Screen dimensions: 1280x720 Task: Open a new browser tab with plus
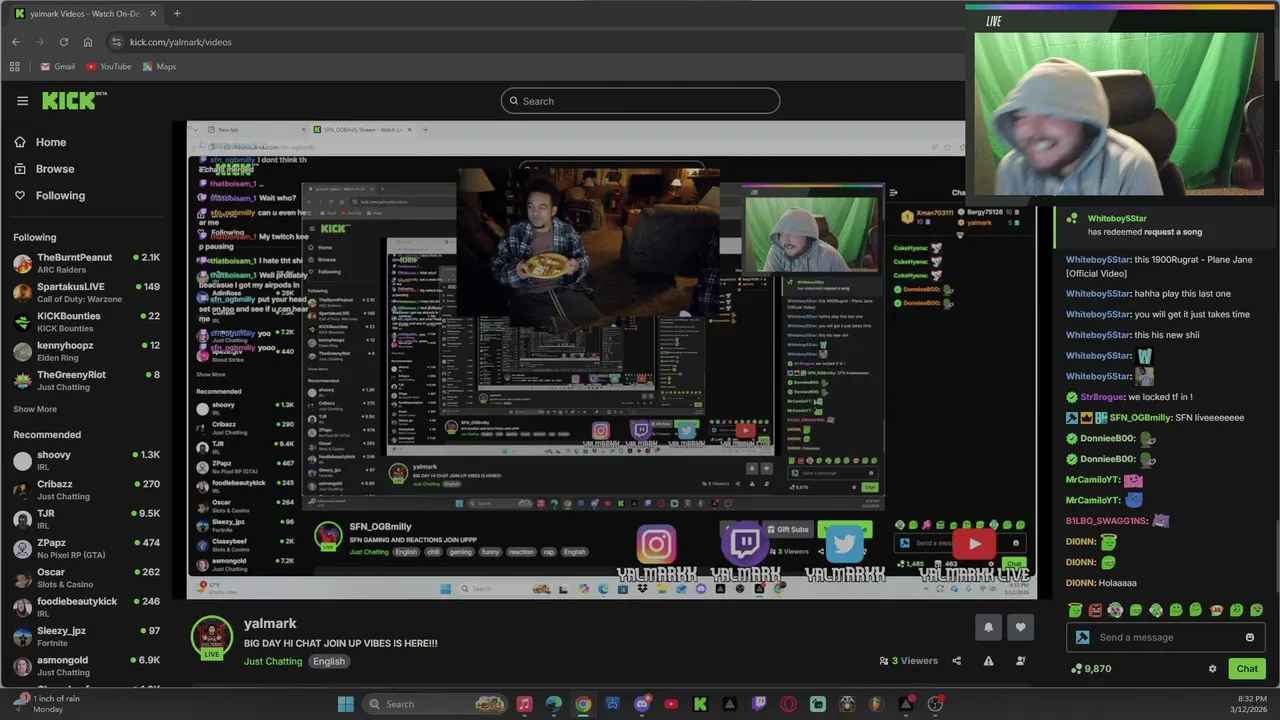tap(177, 13)
